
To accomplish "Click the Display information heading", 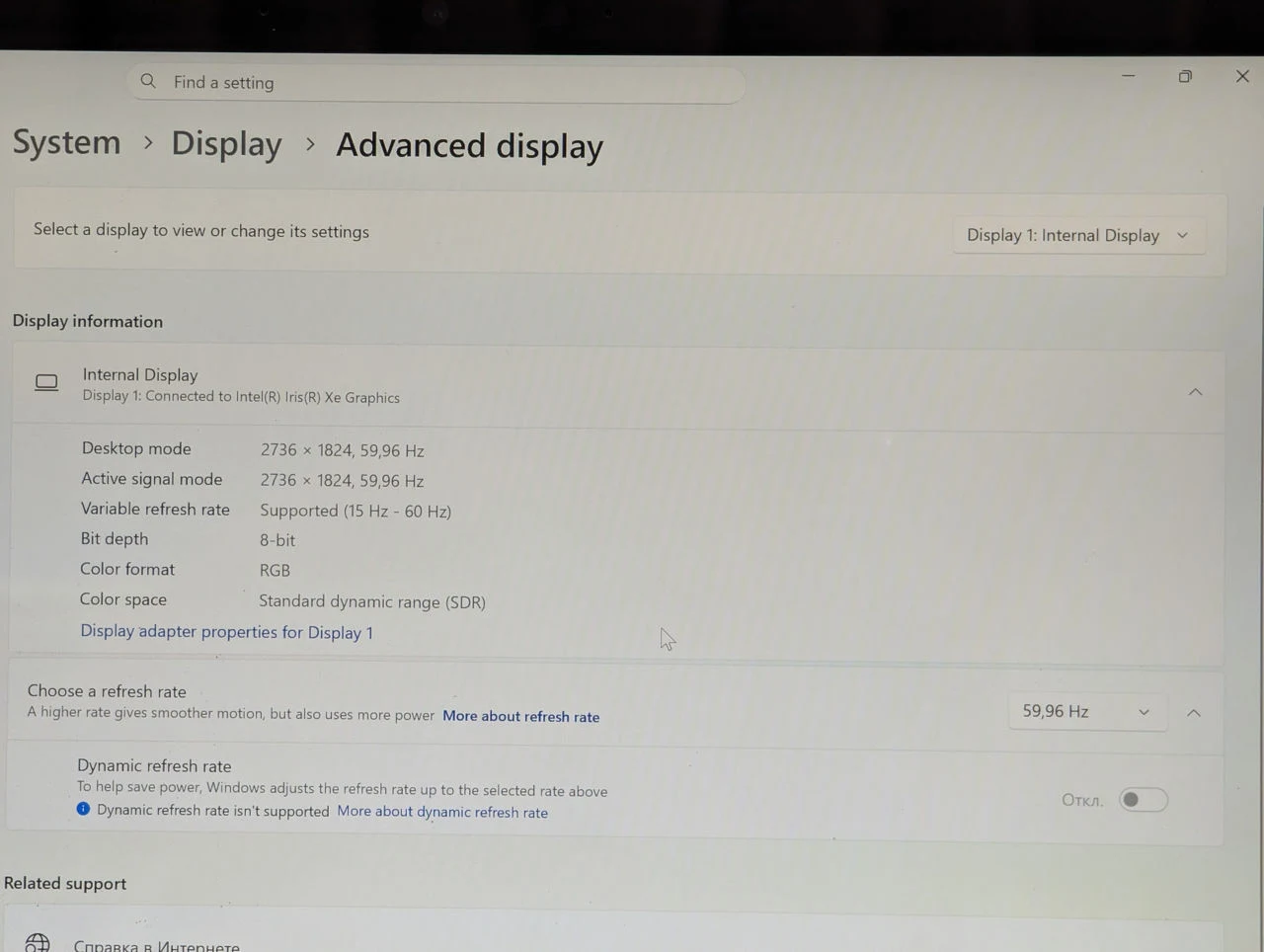I will (x=88, y=321).
